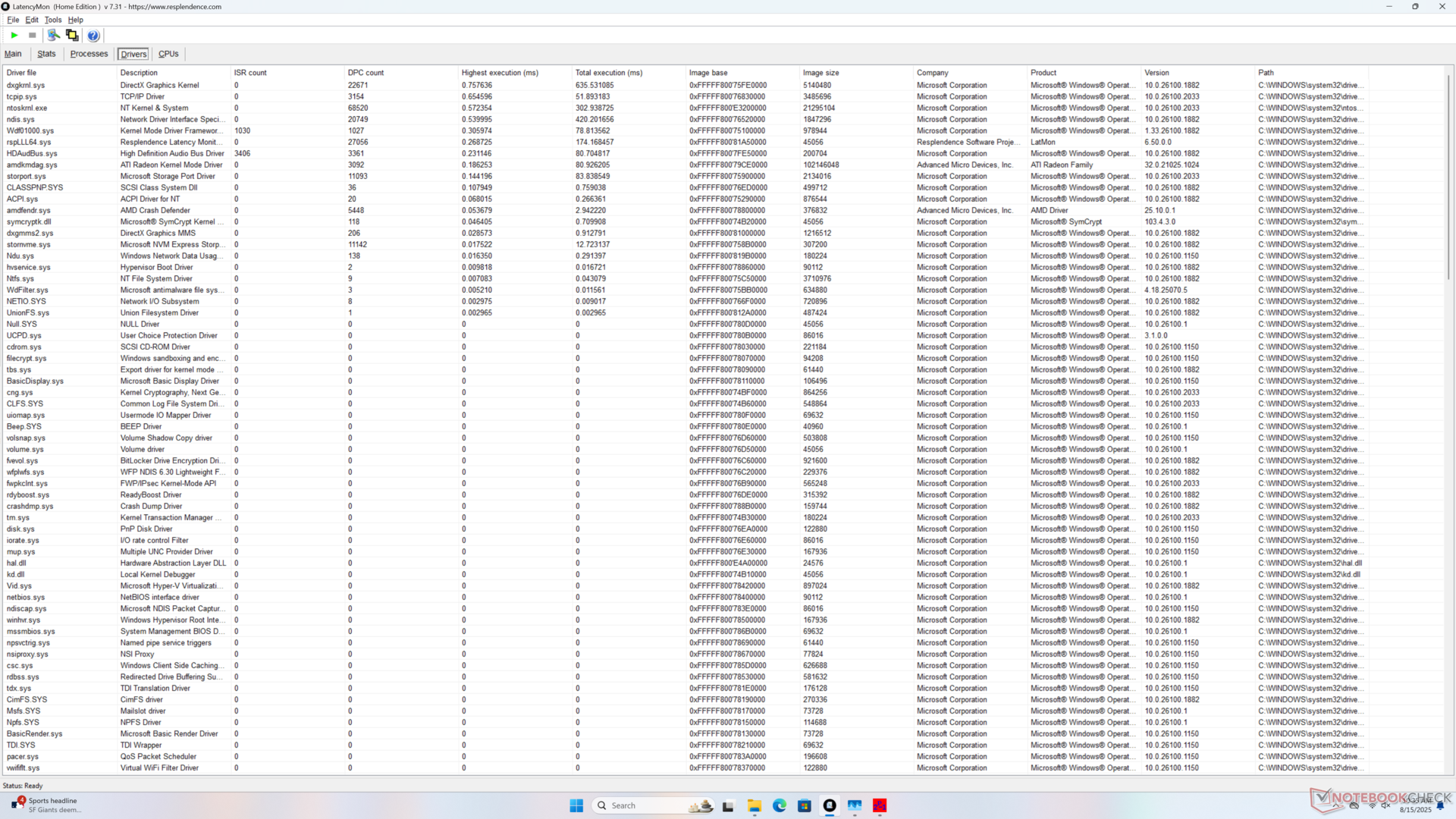
Task: Start monitoring with the green play button
Action: click(14, 36)
